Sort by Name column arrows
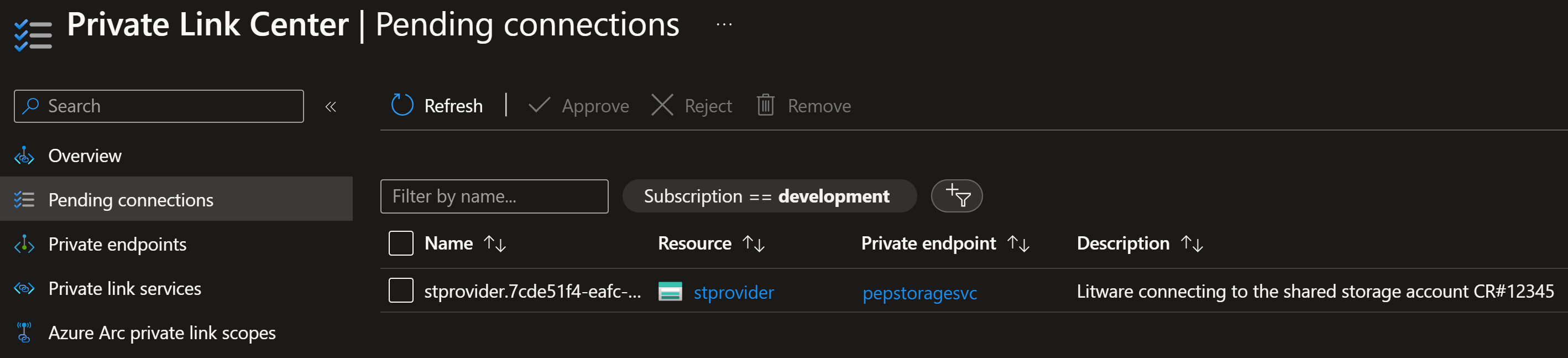 495,243
